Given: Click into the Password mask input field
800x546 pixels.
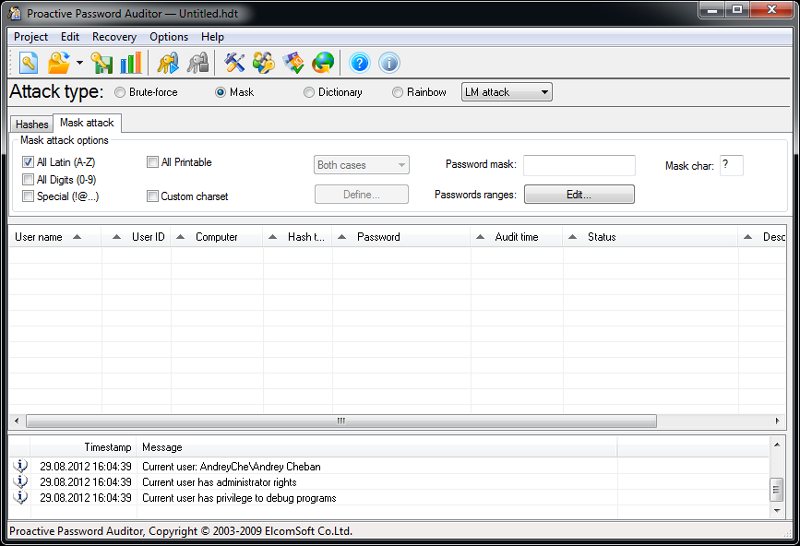Looking at the screenshot, I should click(x=579, y=165).
